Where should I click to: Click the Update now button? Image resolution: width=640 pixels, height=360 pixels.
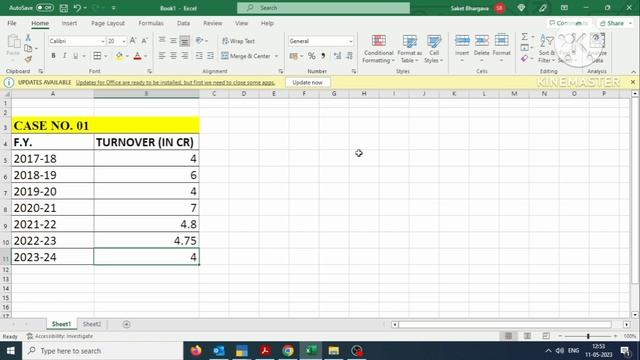point(307,82)
